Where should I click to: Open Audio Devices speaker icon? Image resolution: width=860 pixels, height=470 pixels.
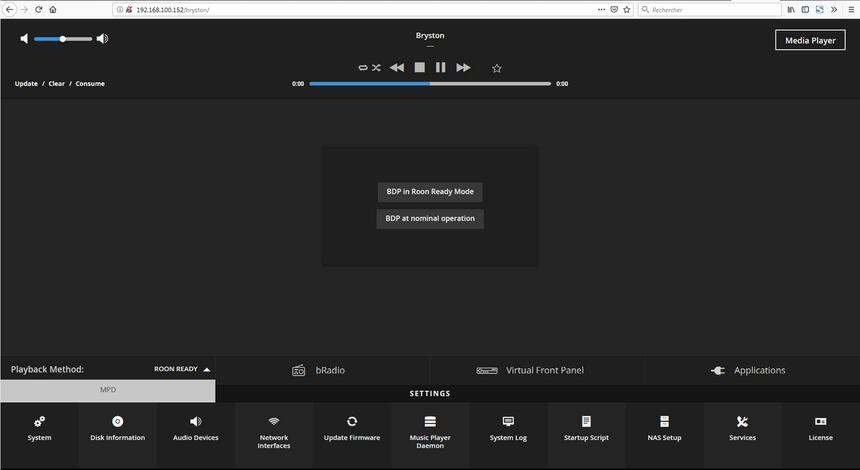196,421
